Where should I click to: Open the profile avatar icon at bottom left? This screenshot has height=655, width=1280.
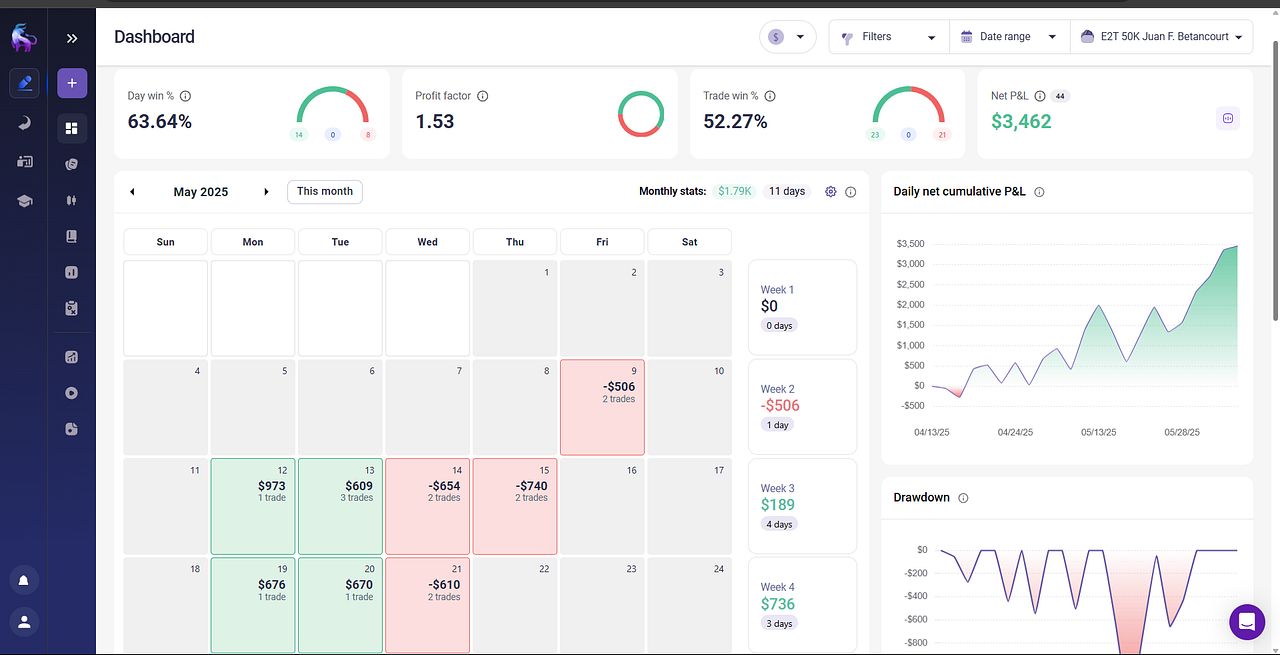tap(24, 621)
